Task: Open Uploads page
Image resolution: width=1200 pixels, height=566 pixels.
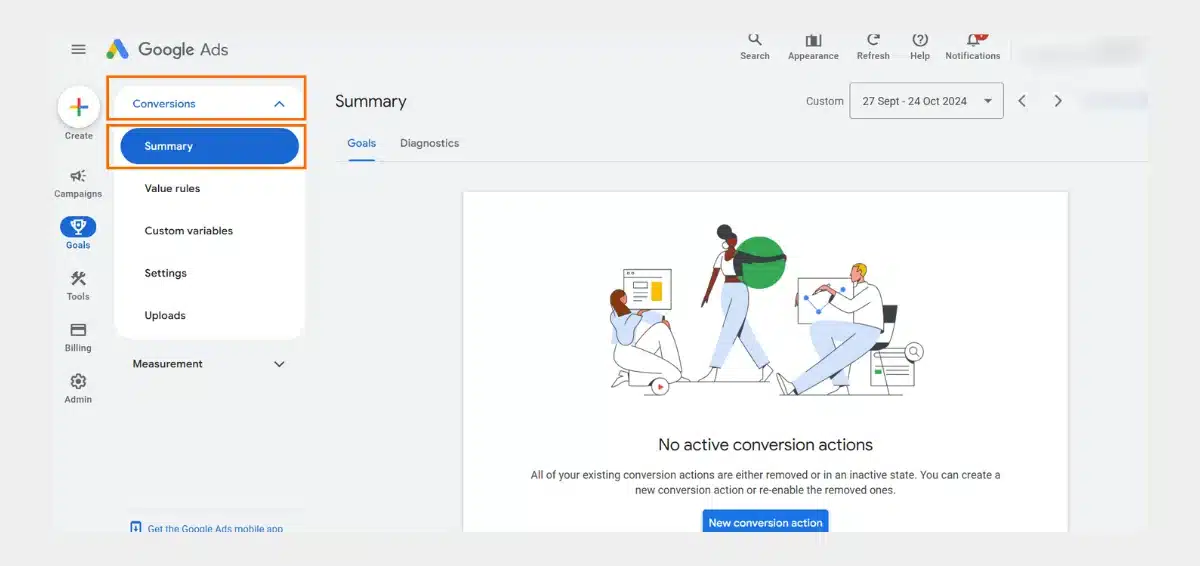Action: pyautogui.click(x=165, y=316)
